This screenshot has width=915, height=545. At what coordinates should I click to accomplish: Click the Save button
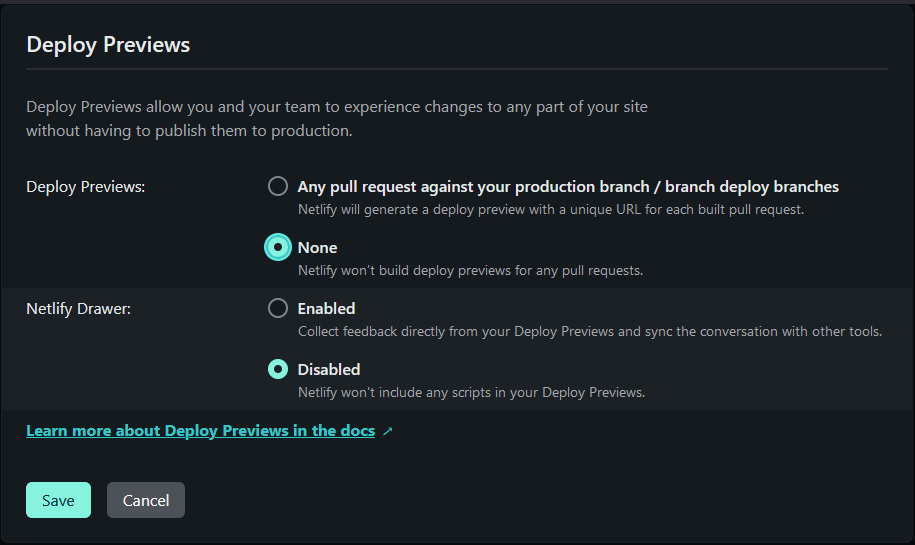tap(58, 500)
